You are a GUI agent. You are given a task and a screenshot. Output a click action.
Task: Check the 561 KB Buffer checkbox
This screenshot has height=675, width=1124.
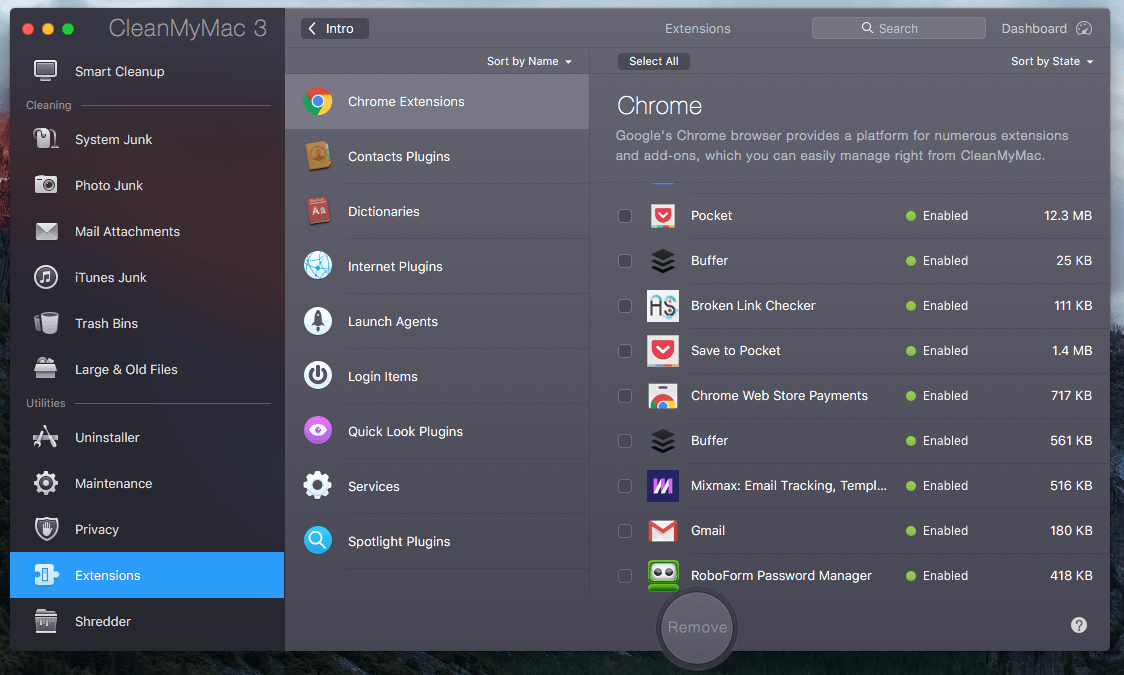click(625, 441)
